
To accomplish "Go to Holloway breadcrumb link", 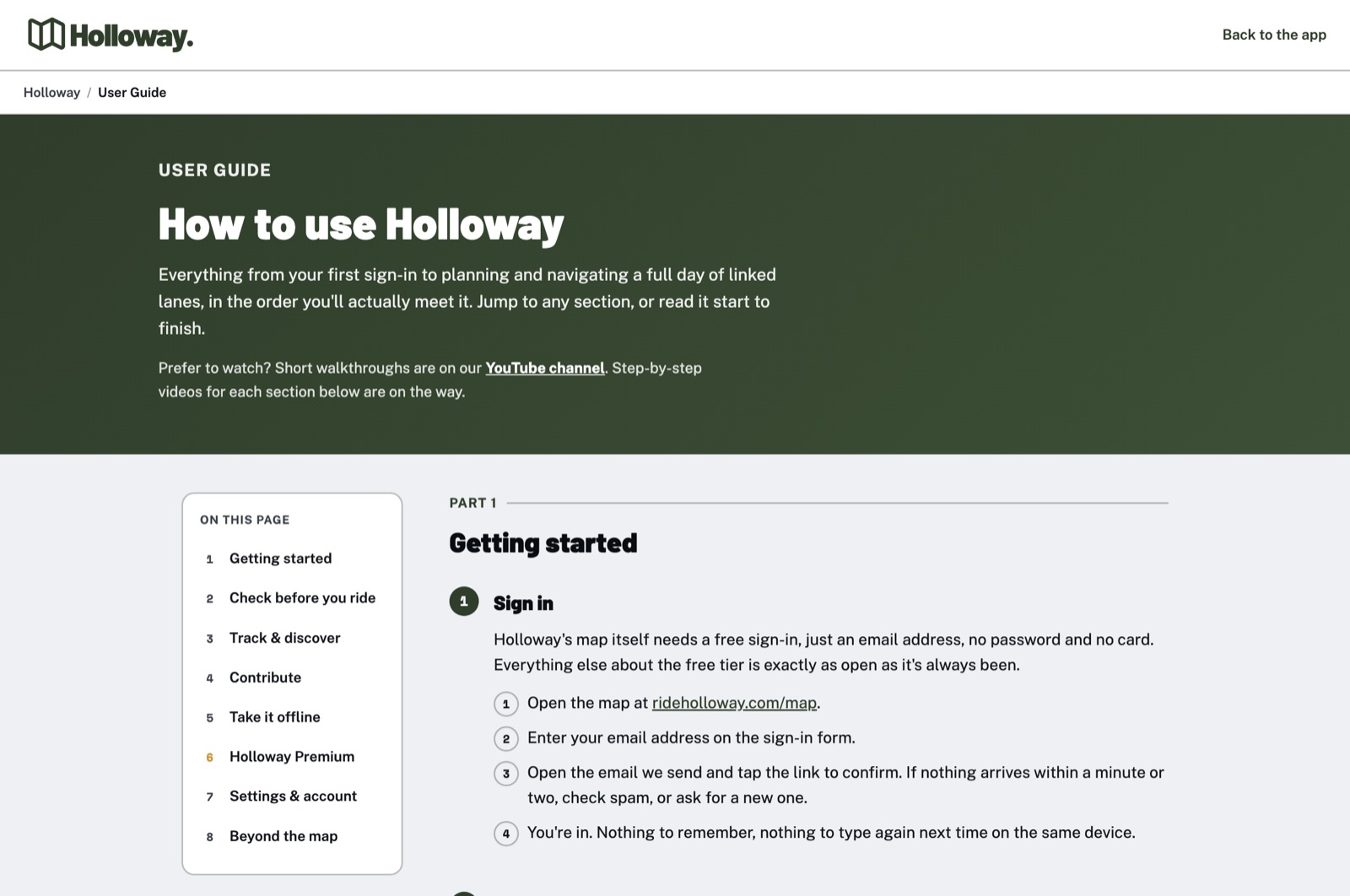I will tap(51, 93).
